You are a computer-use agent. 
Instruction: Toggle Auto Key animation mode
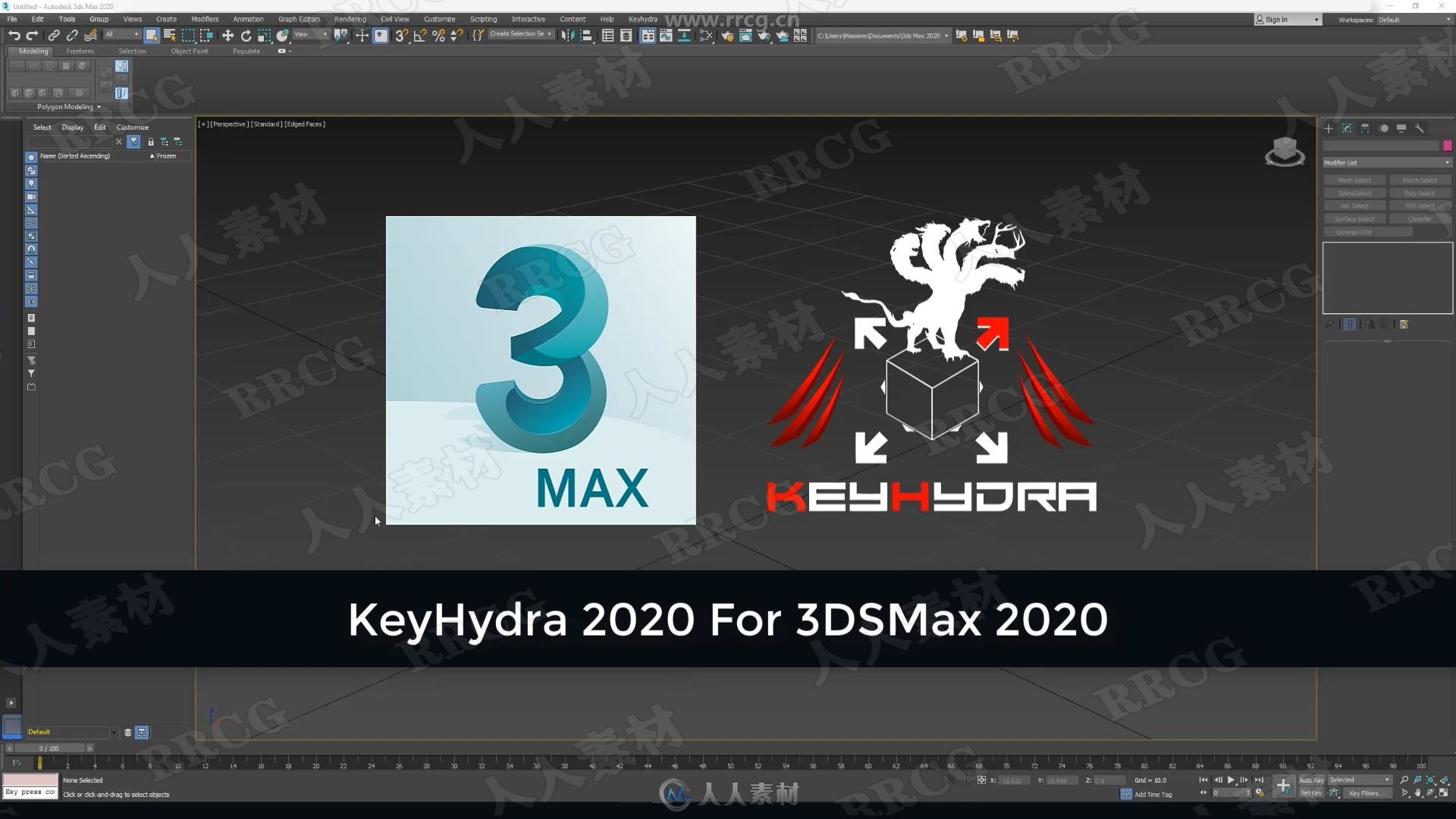point(1311,780)
